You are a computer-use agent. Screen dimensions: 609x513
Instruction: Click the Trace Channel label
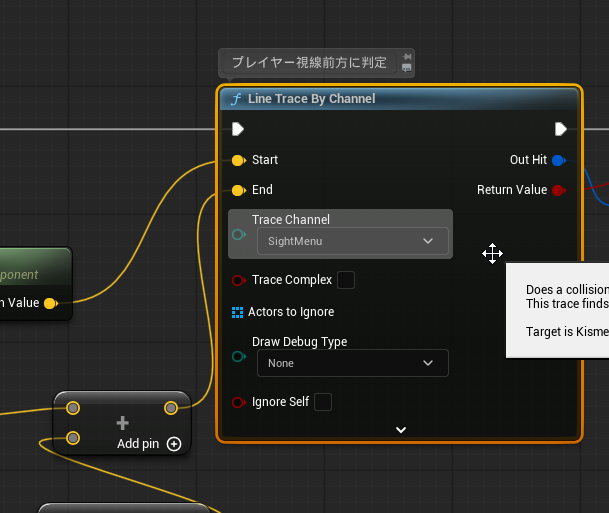coord(291,219)
